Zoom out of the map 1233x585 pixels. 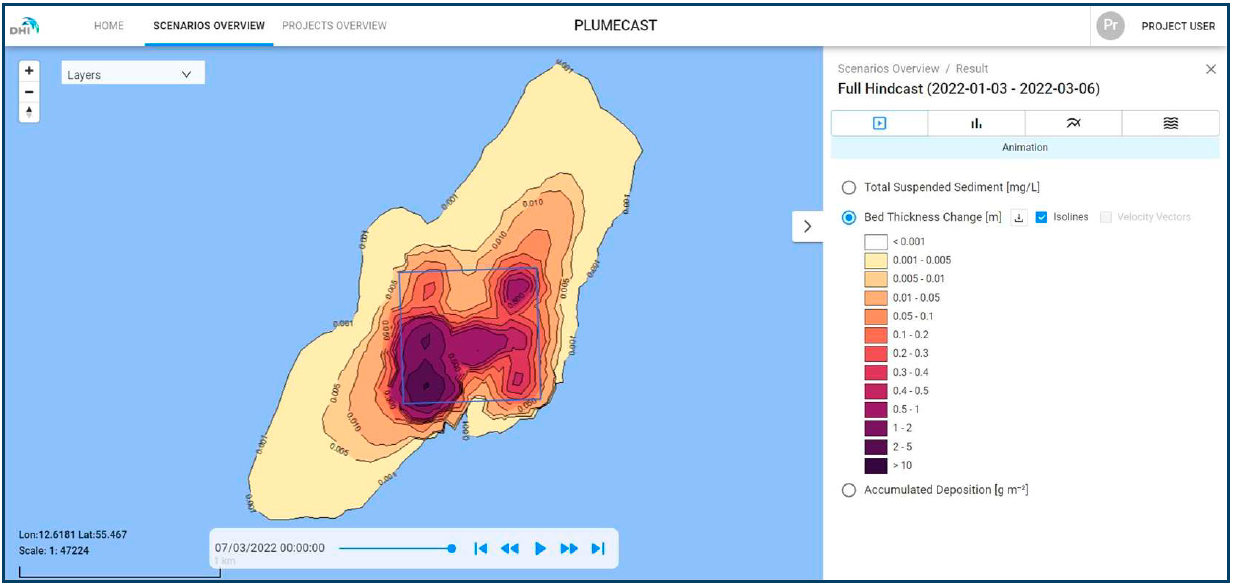pyautogui.click(x=29, y=91)
